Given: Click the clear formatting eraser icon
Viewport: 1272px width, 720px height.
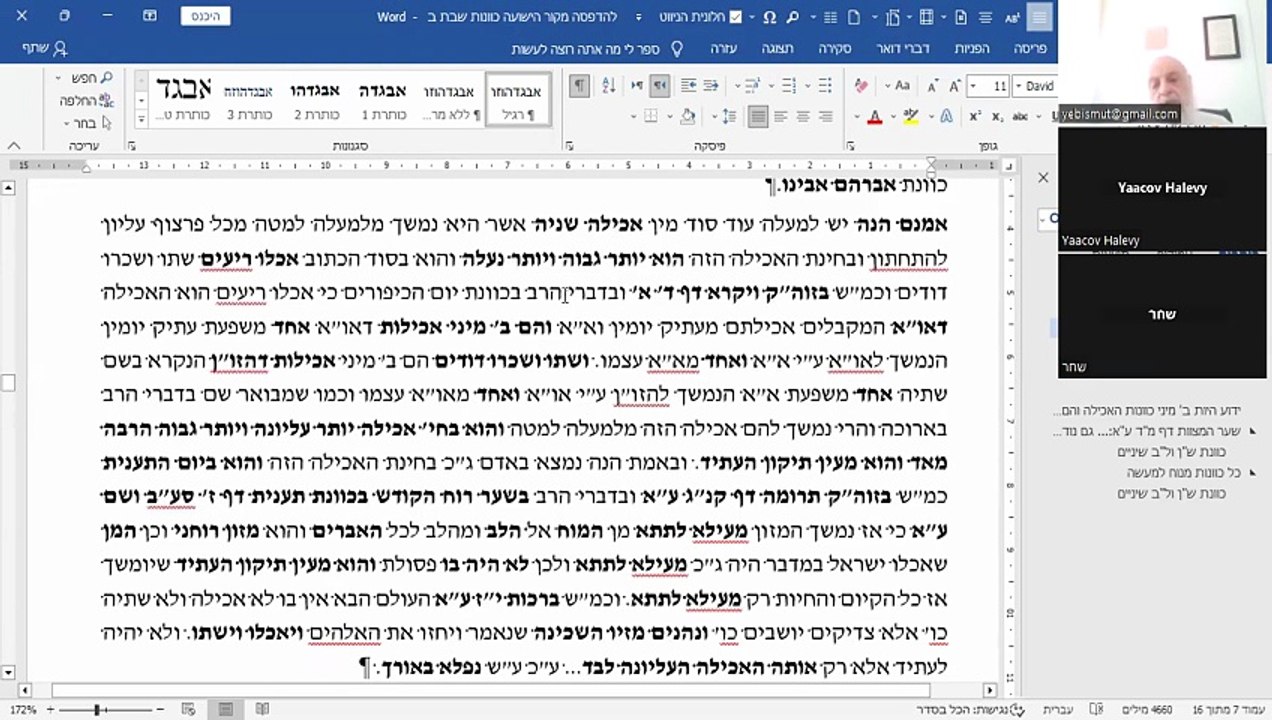Looking at the screenshot, I should tap(862, 86).
